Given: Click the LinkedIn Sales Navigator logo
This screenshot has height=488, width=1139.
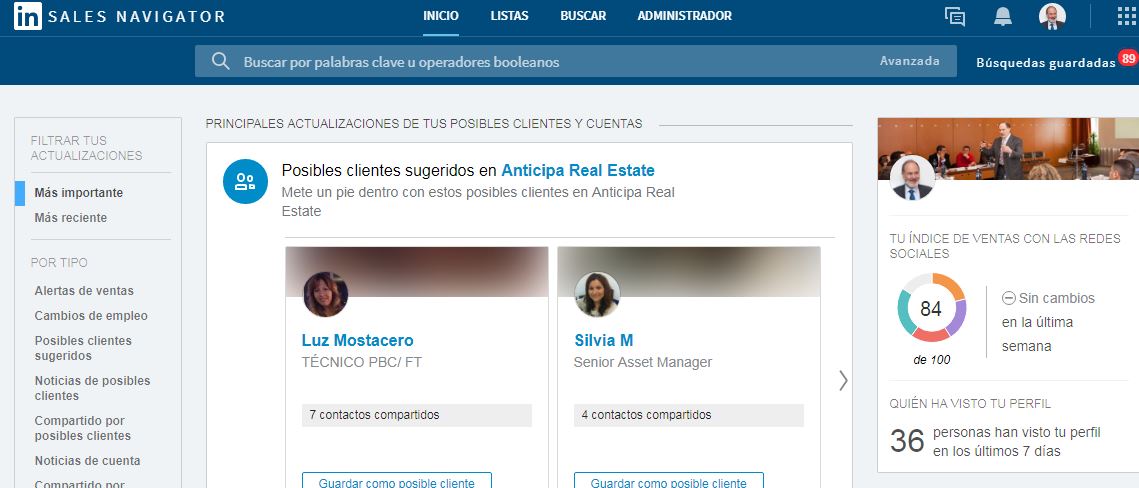Looking at the screenshot, I should click(x=119, y=16).
